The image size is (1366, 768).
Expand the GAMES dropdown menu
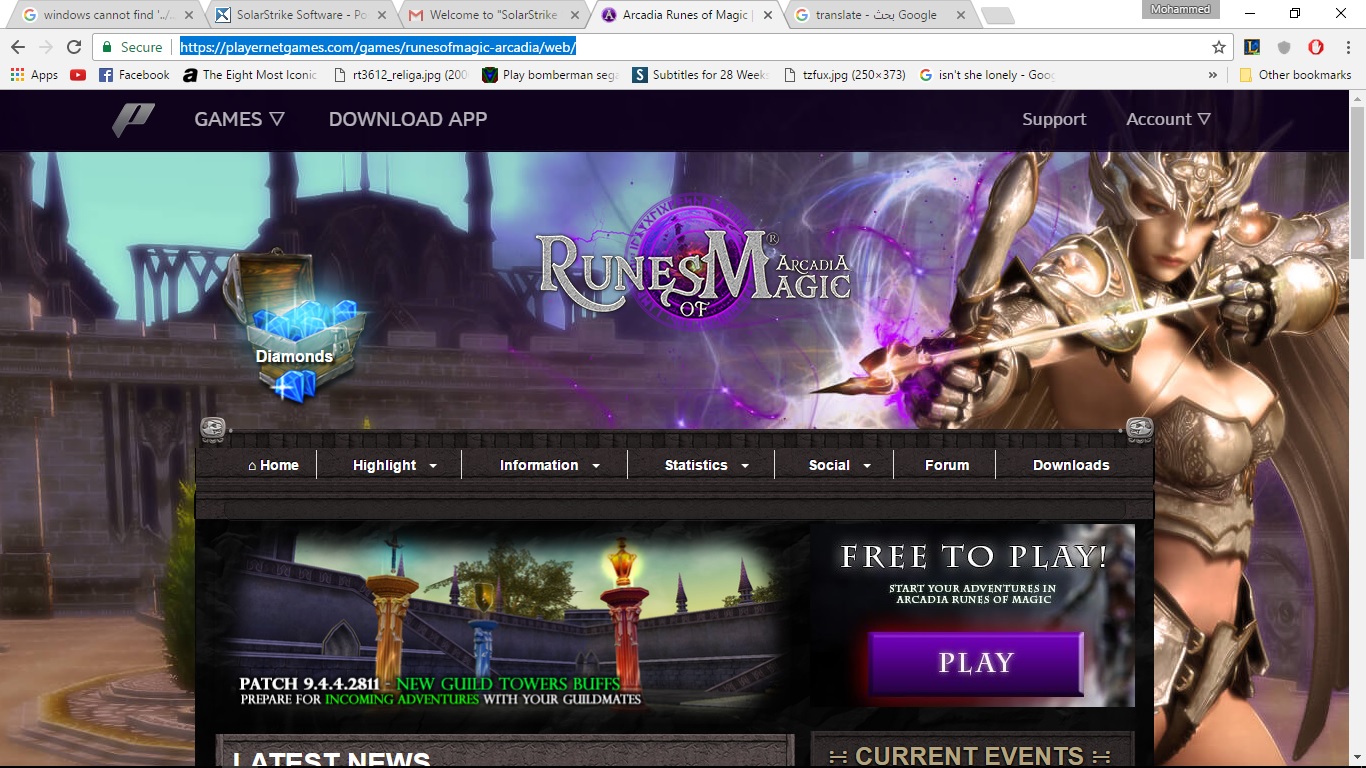tap(239, 119)
